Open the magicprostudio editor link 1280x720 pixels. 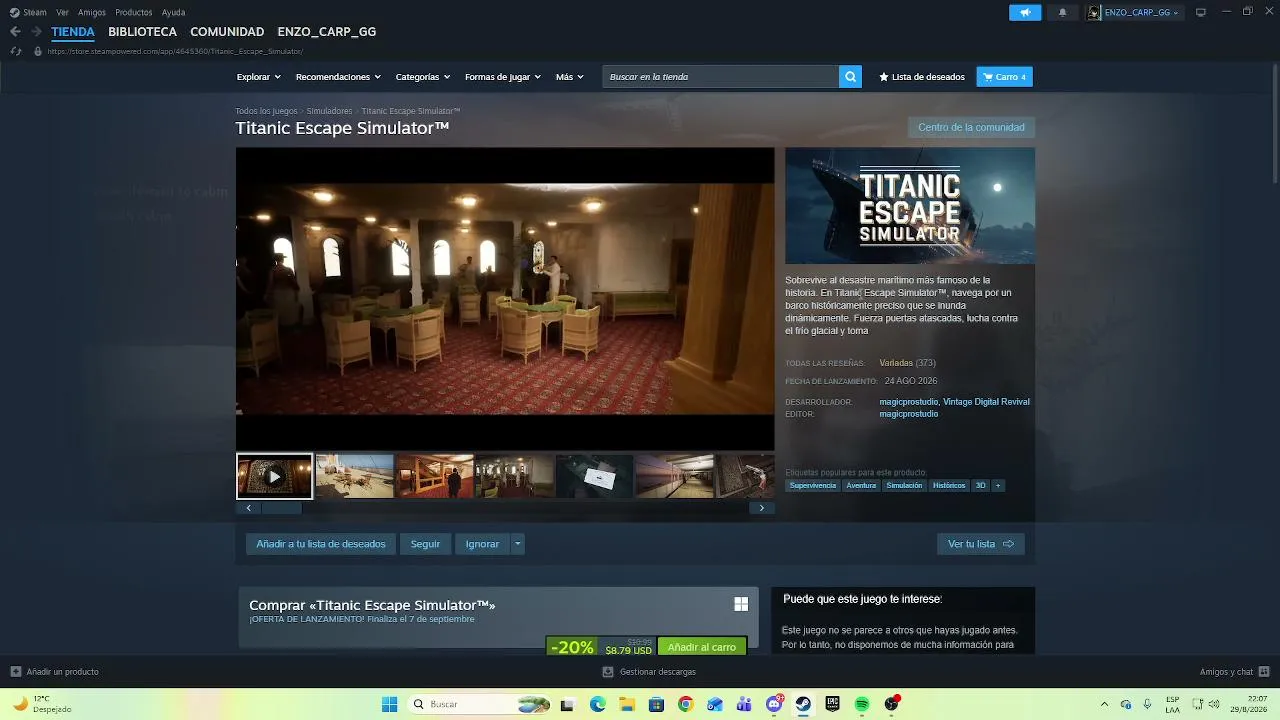tap(909, 414)
